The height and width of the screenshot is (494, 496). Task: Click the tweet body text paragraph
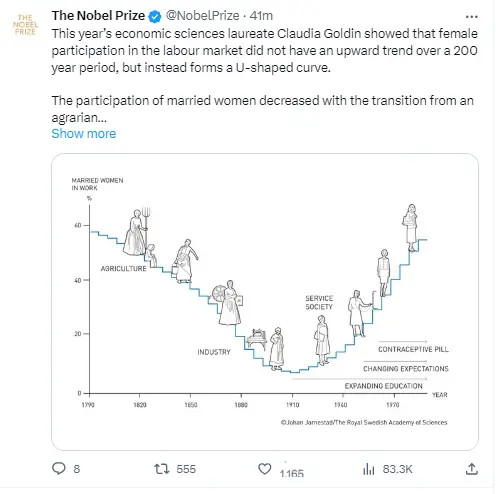click(264, 76)
